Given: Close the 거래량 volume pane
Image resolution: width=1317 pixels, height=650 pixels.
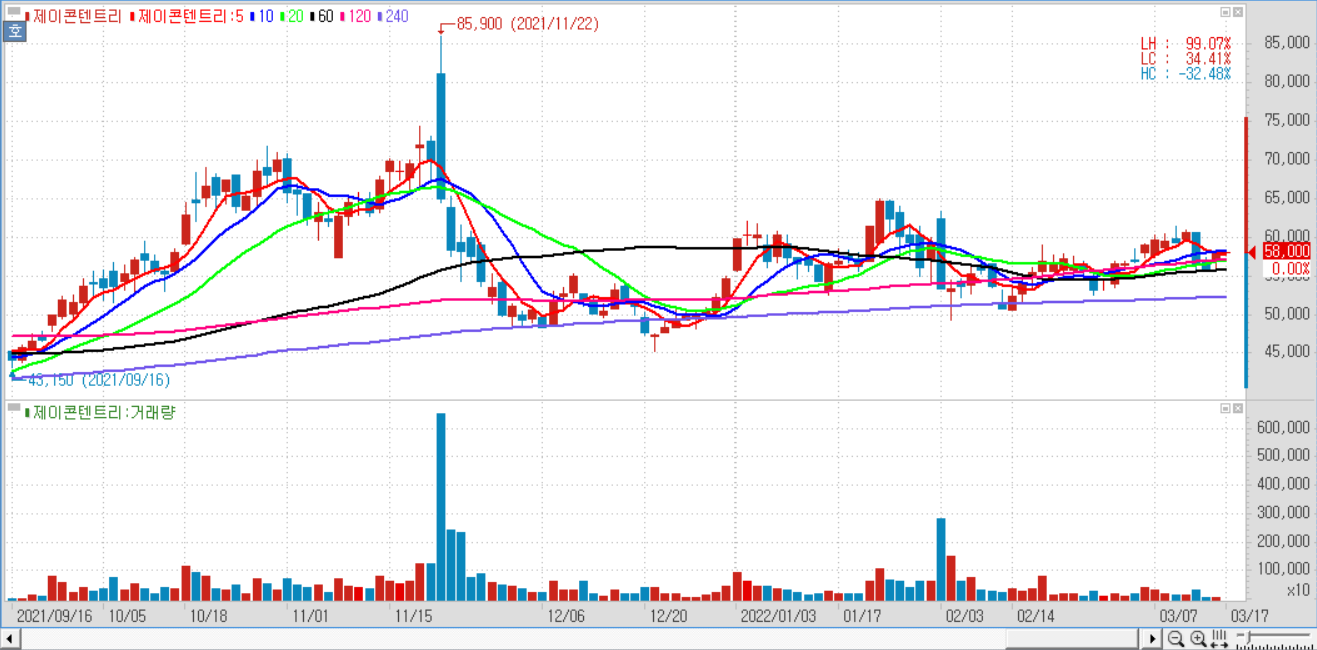Looking at the screenshot, I should (x=1239, y=408).
